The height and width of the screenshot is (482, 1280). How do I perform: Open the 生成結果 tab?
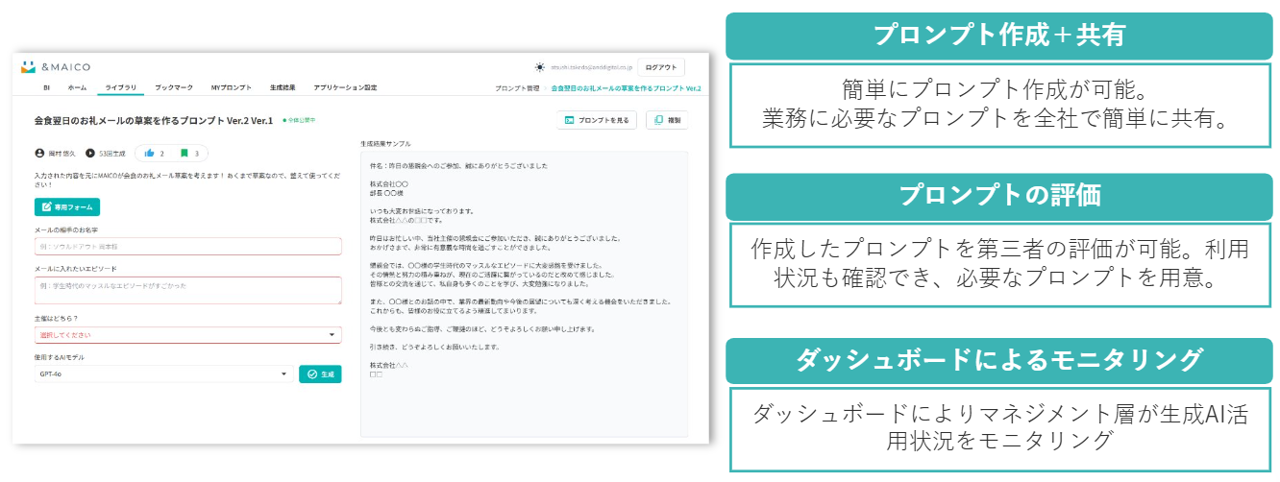coord(282,88)
